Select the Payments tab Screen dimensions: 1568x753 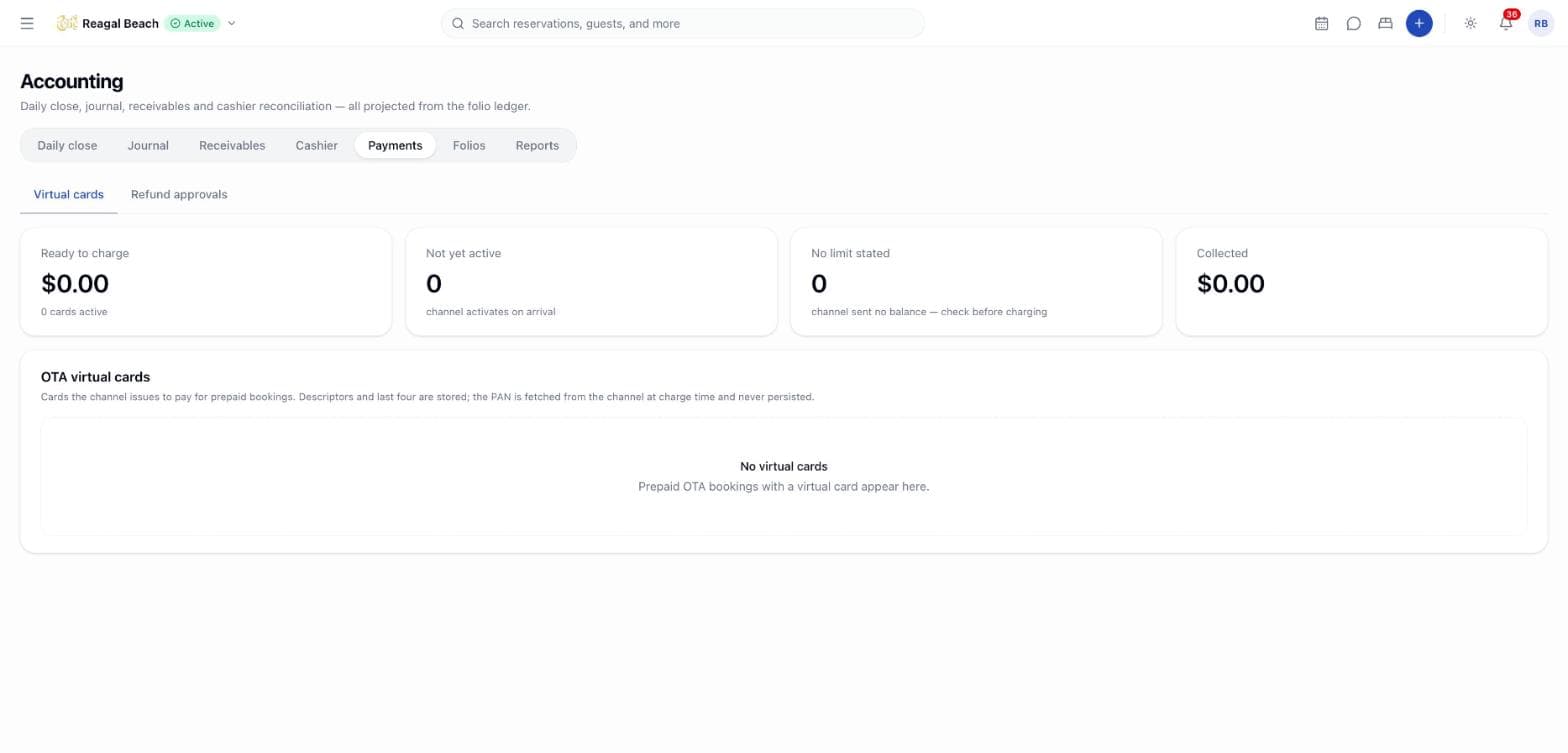pyautogui.click(x=395, y=145)
